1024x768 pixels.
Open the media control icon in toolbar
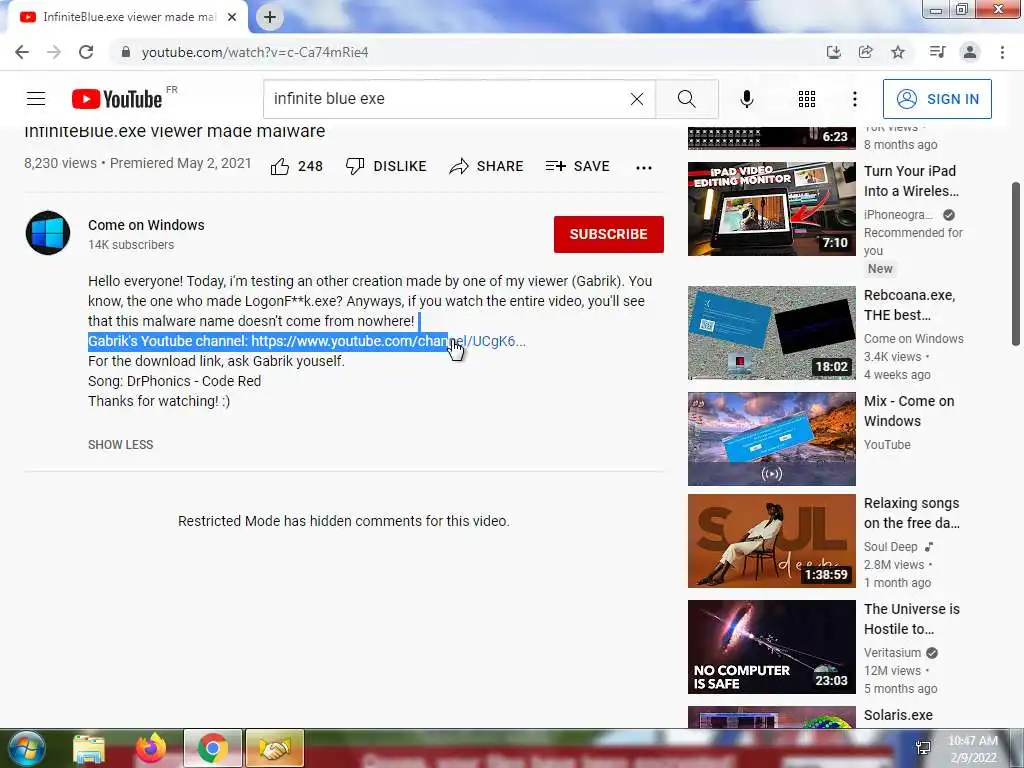[937, 52]
